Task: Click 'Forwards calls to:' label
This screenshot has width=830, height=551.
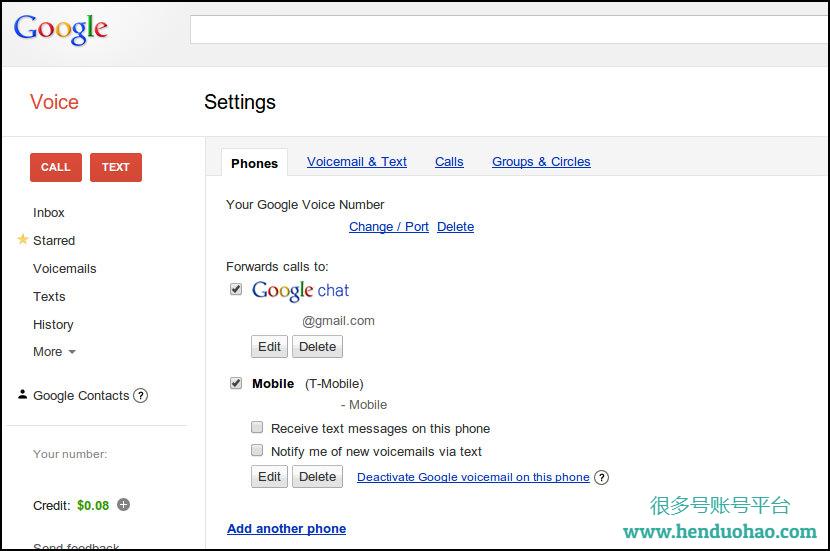Action: [x=277, y=266]
